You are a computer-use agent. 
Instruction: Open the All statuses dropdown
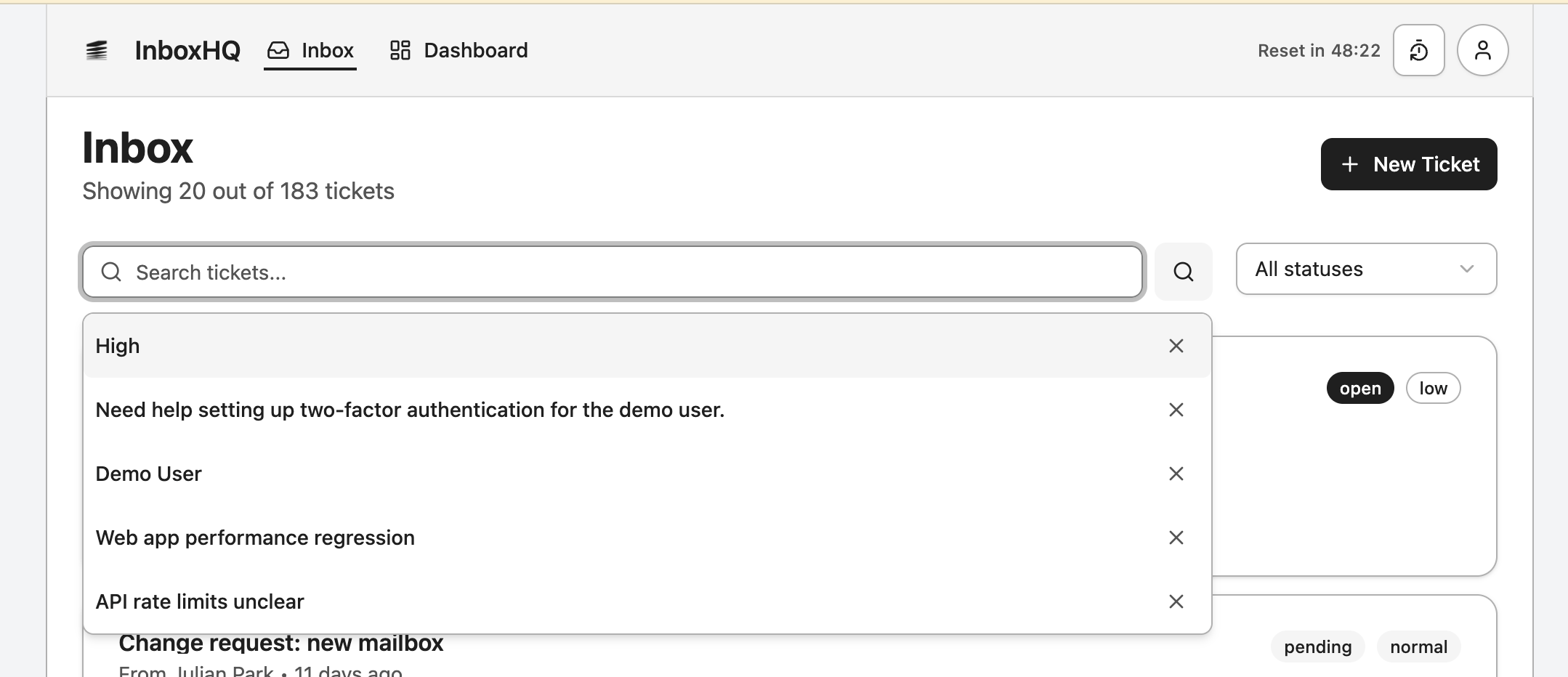[x=1365, y=269]
